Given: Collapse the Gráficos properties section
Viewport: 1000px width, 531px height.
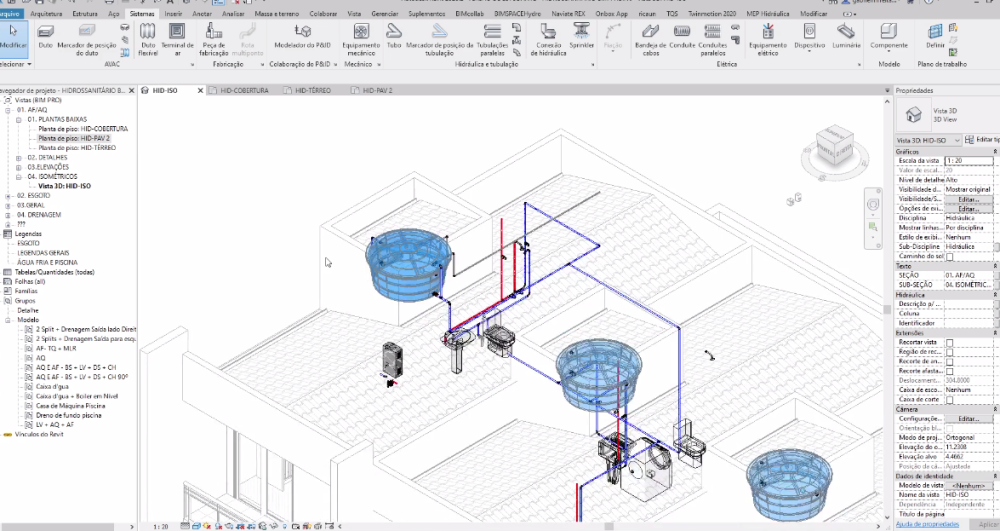Looking at the screenshot, I should coord(995,151).
